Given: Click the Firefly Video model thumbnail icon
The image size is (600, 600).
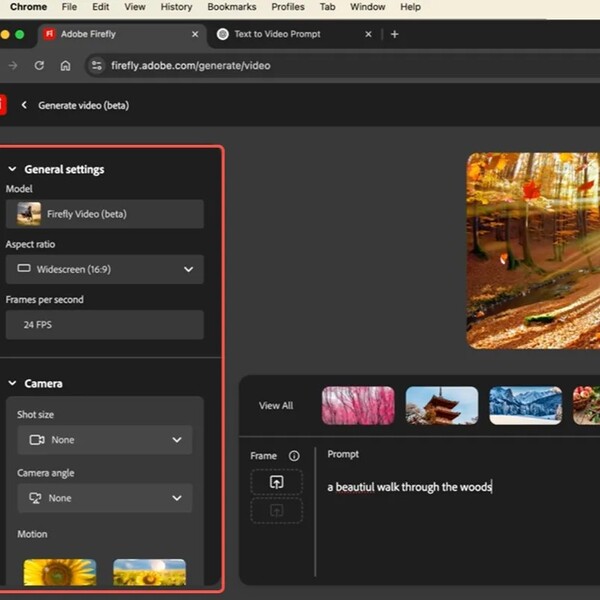Looking at the screenshot, I should tap(29, 214).
